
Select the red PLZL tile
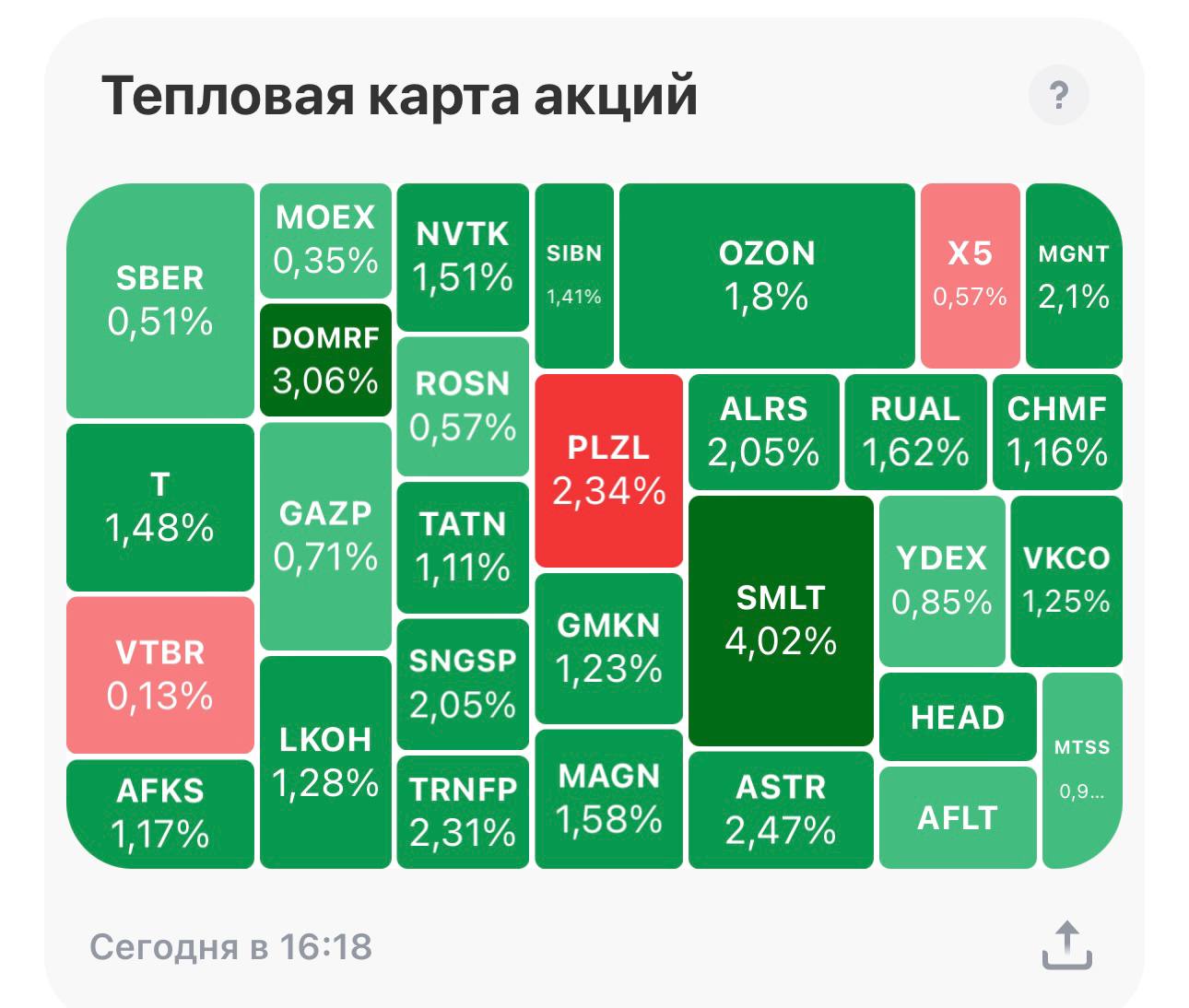(609, 470)
